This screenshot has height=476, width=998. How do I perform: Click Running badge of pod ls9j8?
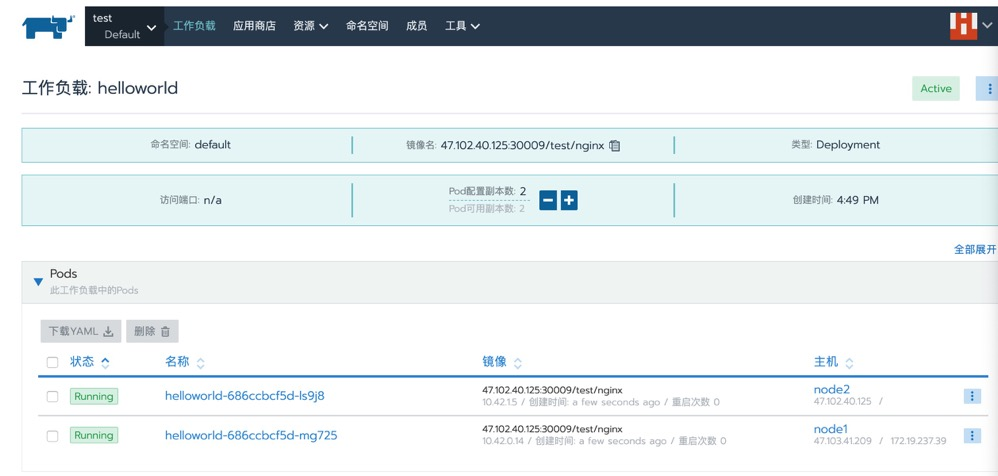[94, 396]
